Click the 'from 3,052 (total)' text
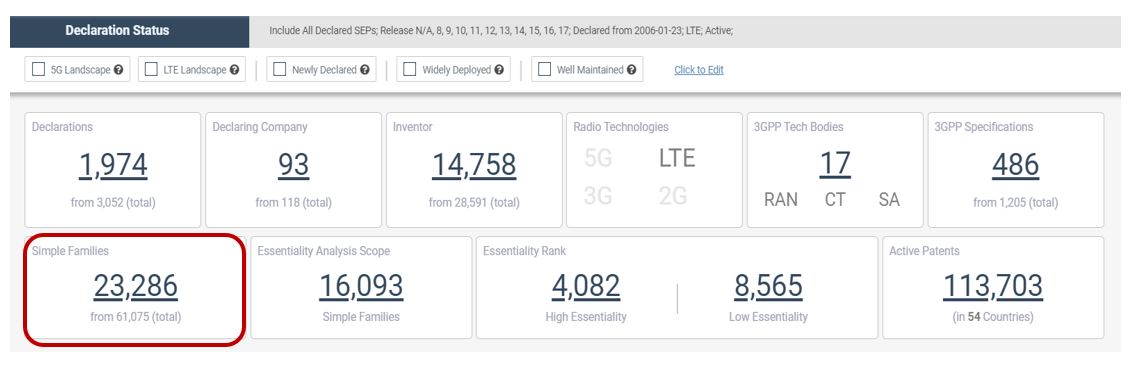Viewport: 1138px width, 365px height. 112,203
